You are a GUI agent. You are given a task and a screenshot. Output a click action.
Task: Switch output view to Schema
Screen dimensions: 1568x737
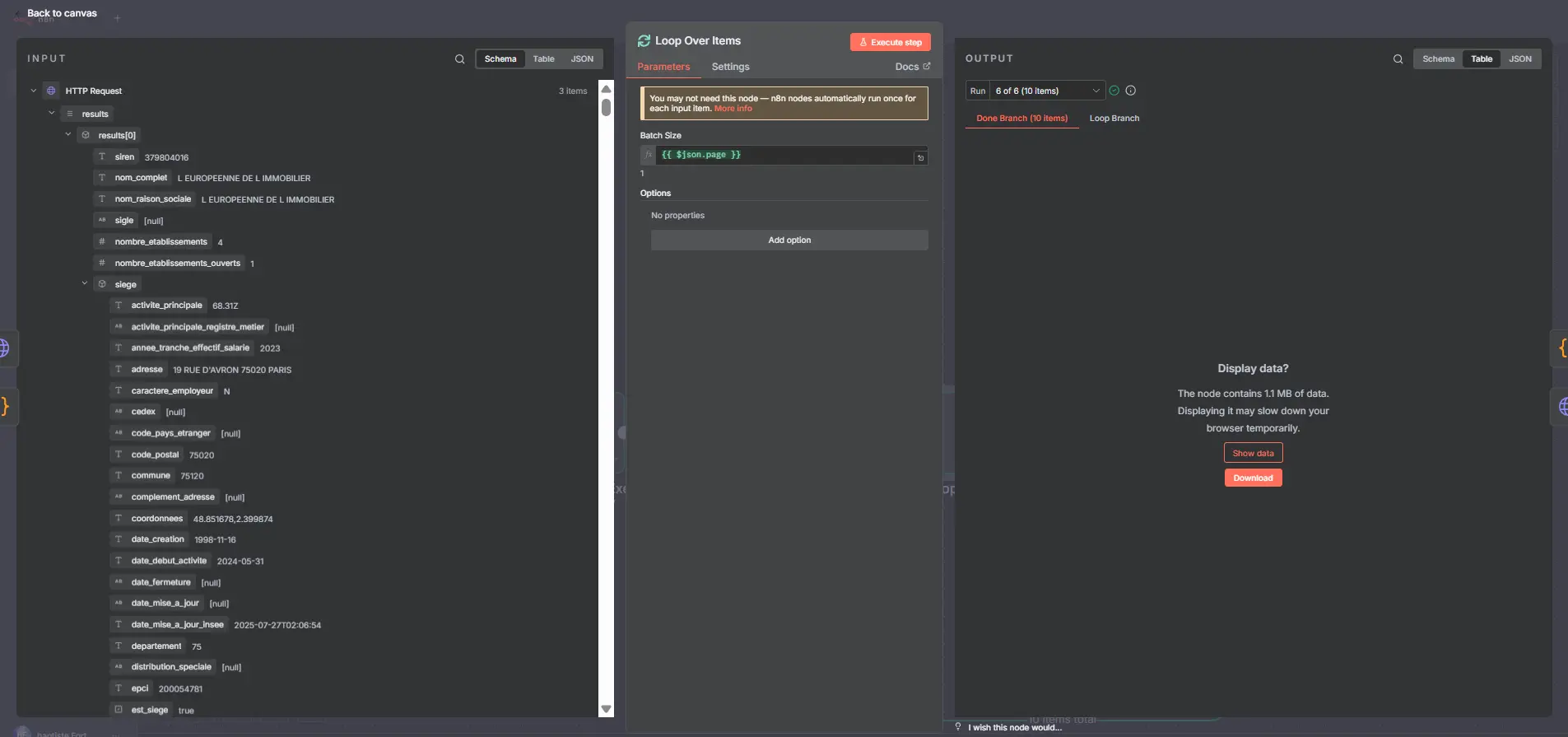(x=1438, y=59)
